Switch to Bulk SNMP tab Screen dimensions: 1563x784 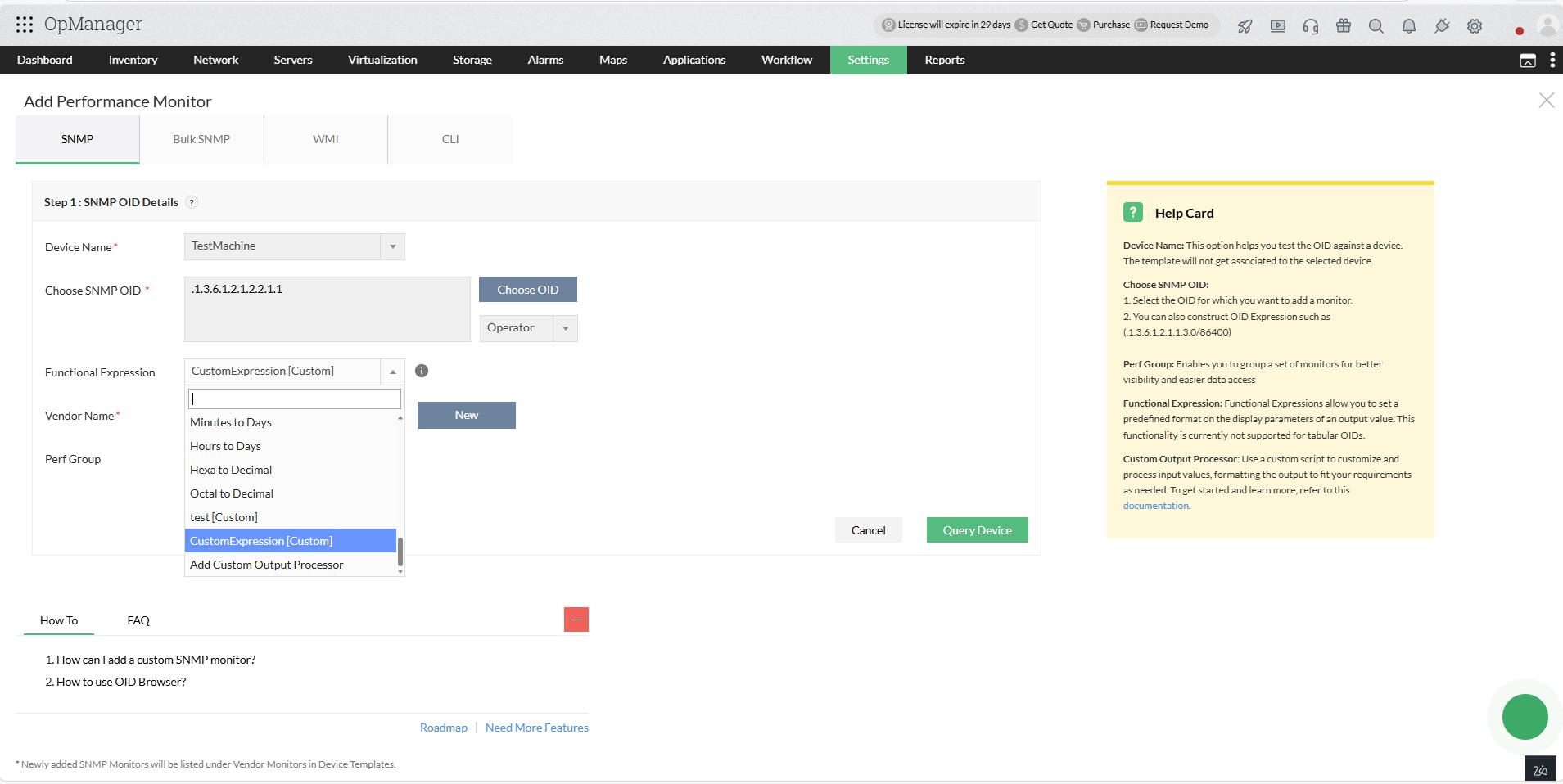[201, 139]
